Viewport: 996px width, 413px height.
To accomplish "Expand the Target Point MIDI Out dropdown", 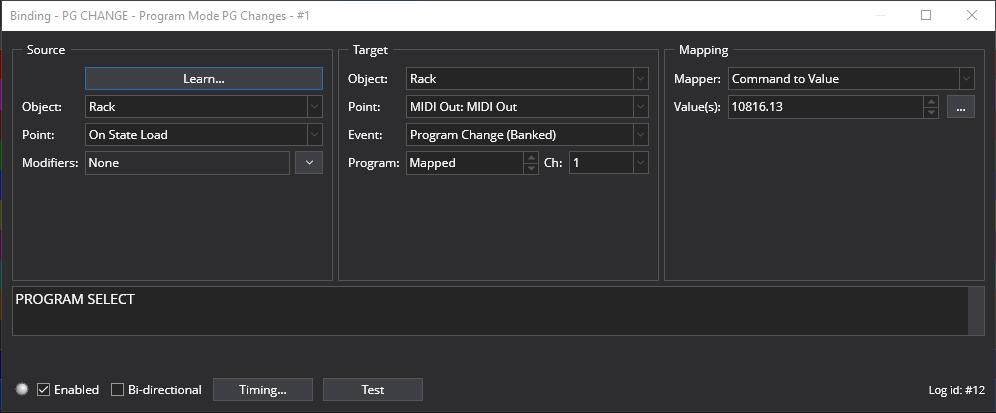I will (x=527, y=107).
